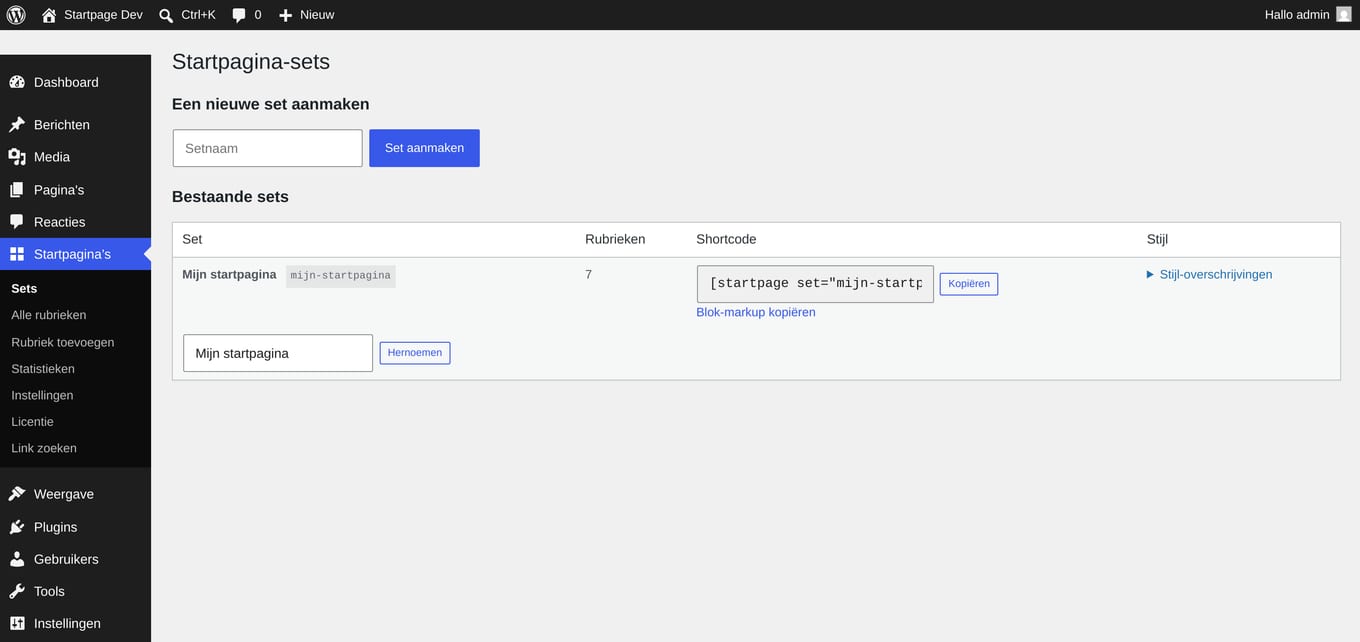This screenshot has width=1360, height=642.
Task: Click the Shortcode column header
Action: pos(726,239)
